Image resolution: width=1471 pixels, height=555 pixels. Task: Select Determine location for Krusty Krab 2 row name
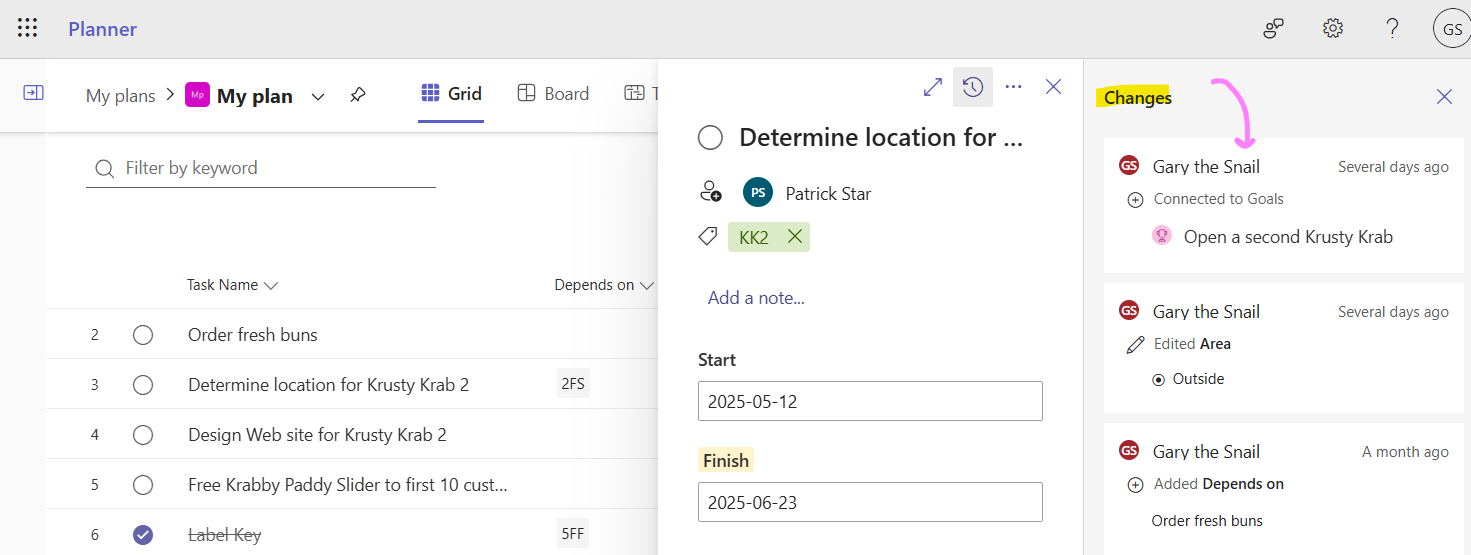tap(328, 385)
